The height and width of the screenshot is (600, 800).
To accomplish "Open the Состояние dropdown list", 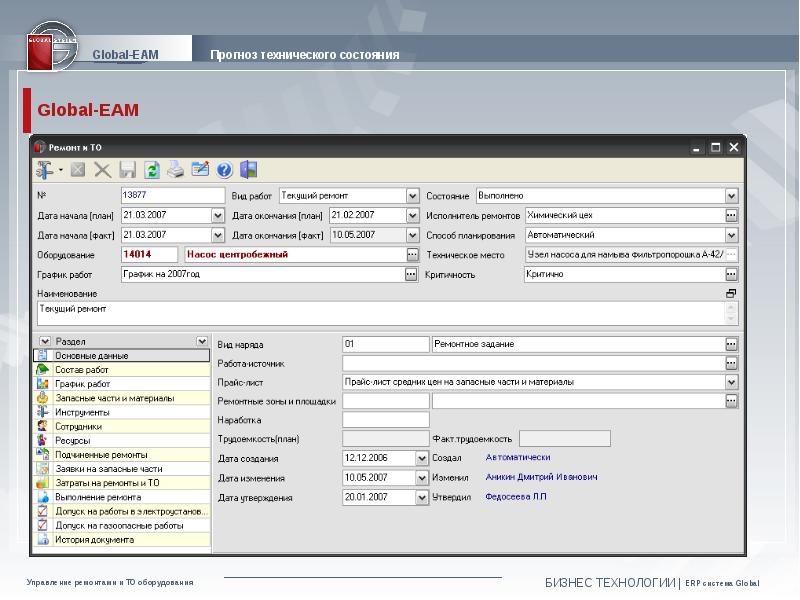I will coord(731,196).
